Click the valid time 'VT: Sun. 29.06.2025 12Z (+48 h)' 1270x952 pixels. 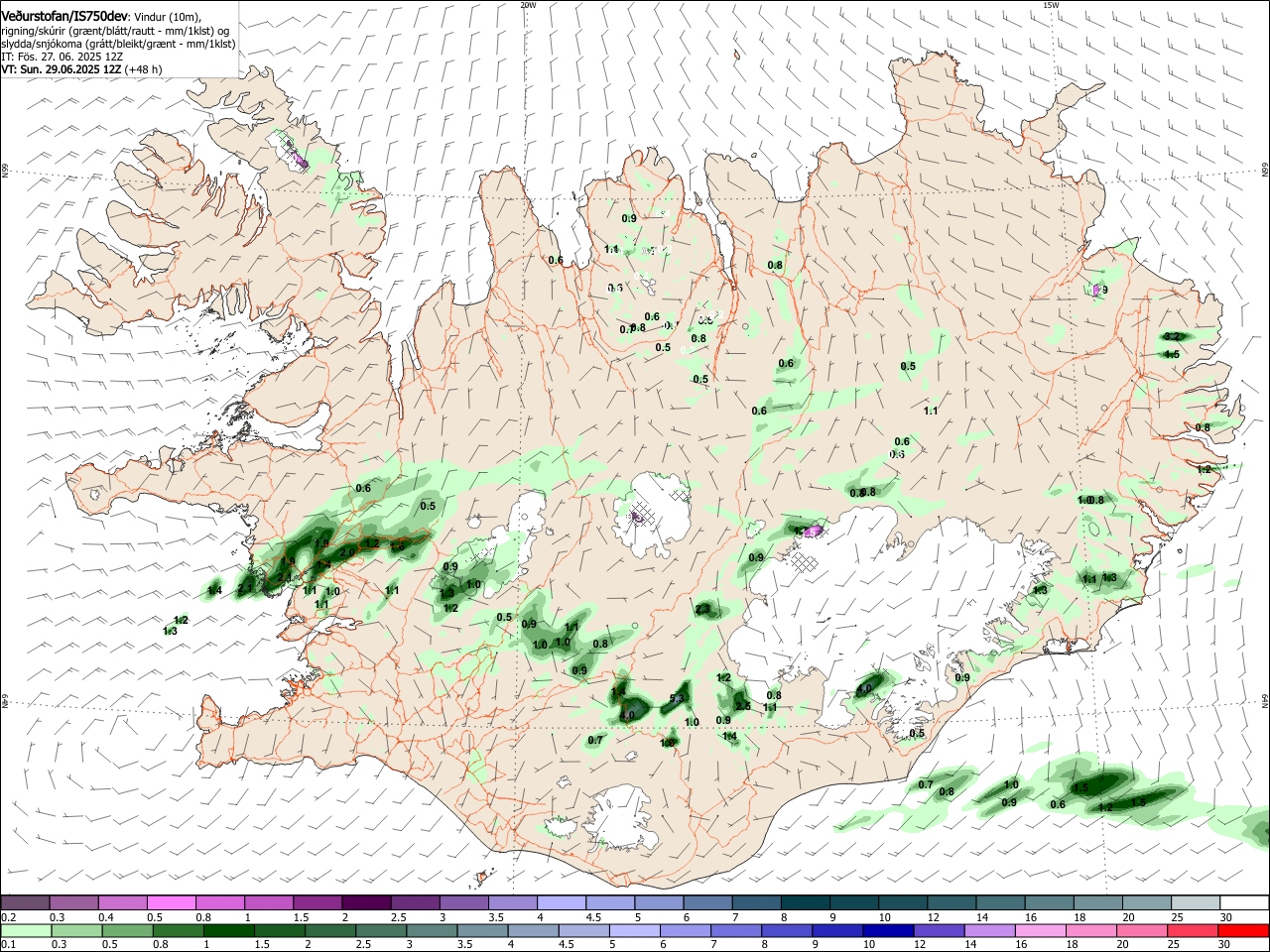coord(81,69)
